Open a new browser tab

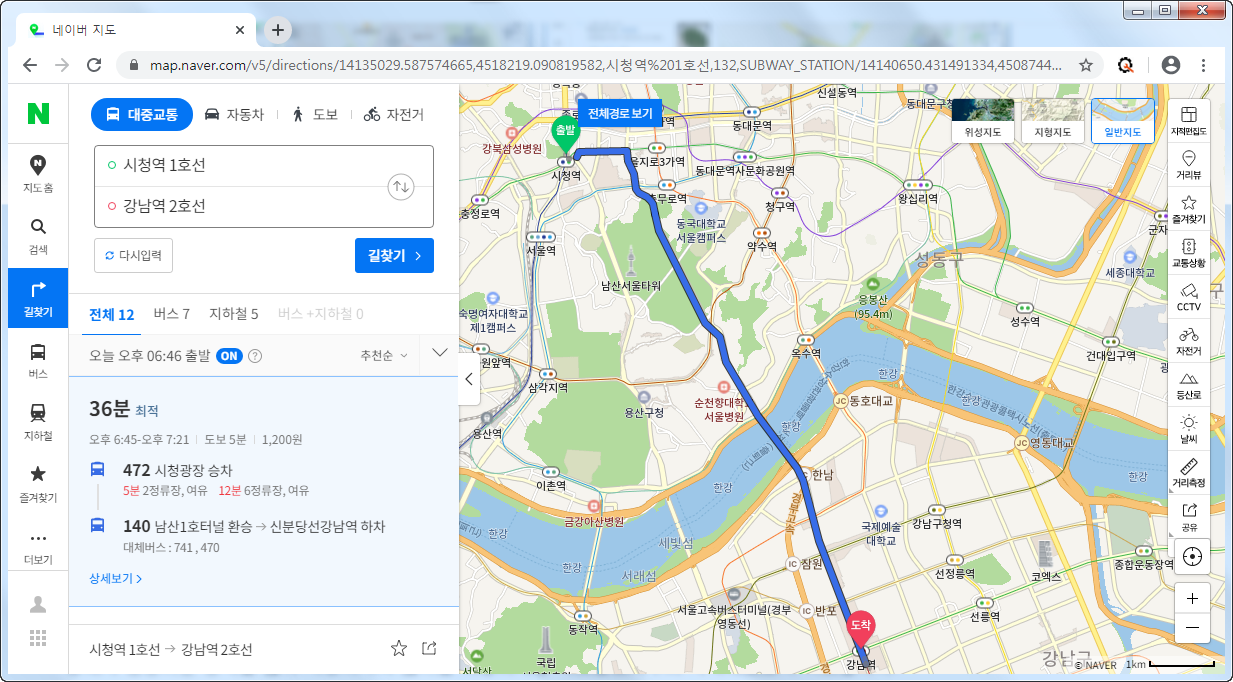278,30
